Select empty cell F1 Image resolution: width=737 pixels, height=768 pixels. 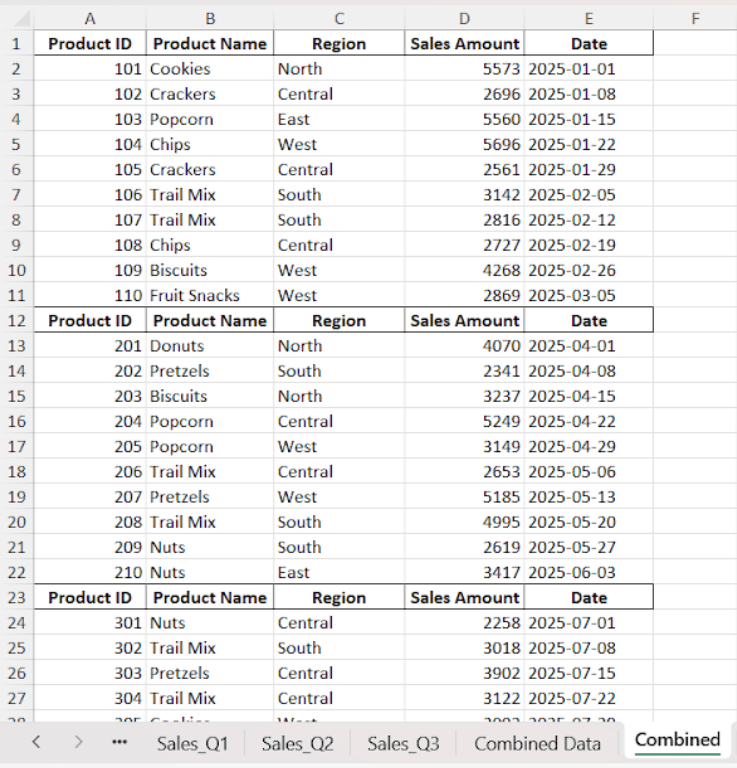pyautogui.click(x=695, y=44)
